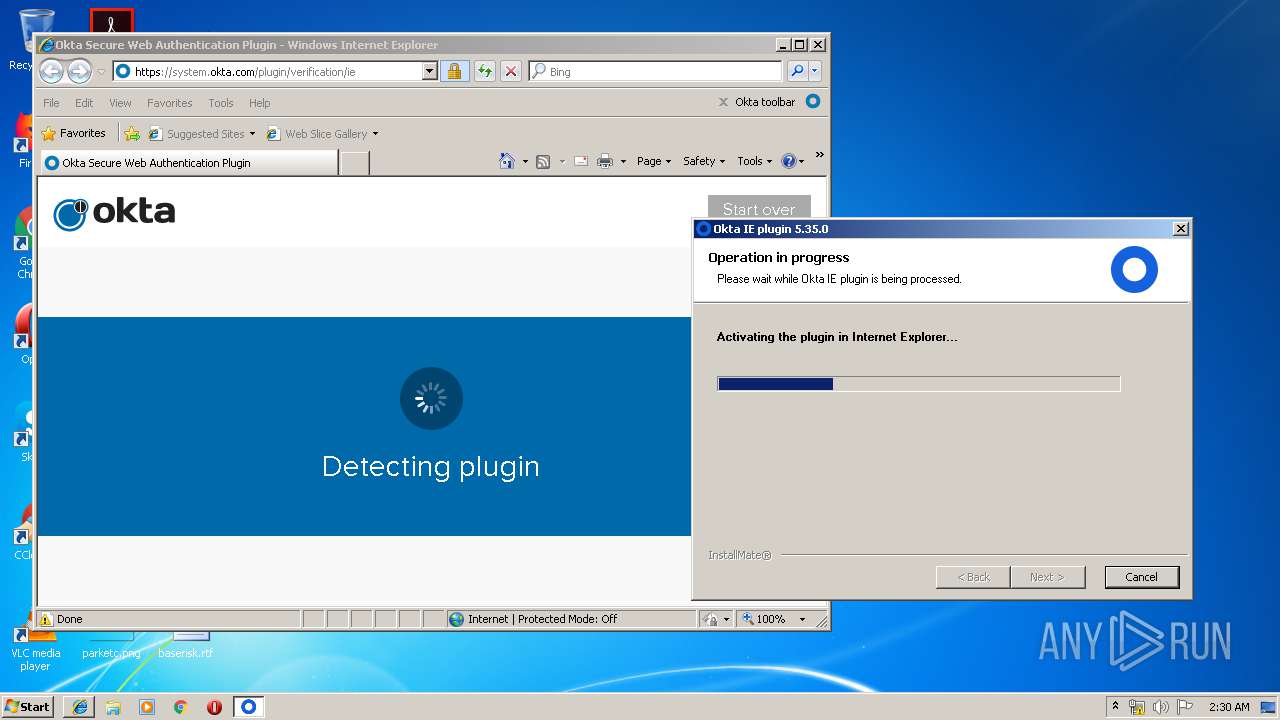Click the Print icon
The height and width of the screenshot is (720, 1280).
coord(605,161)
